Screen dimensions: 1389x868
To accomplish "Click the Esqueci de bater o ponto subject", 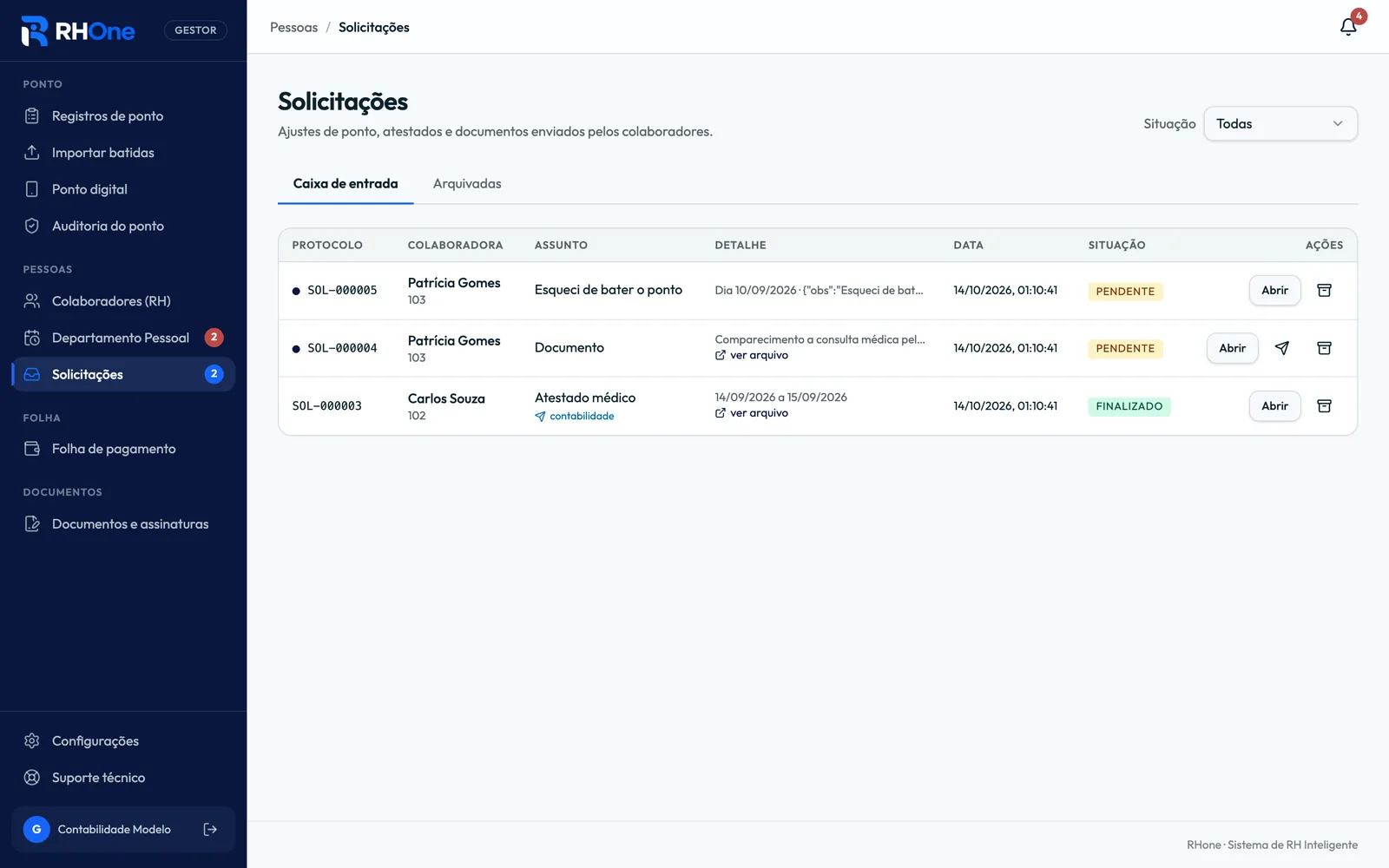I will [x=609, y=290].
